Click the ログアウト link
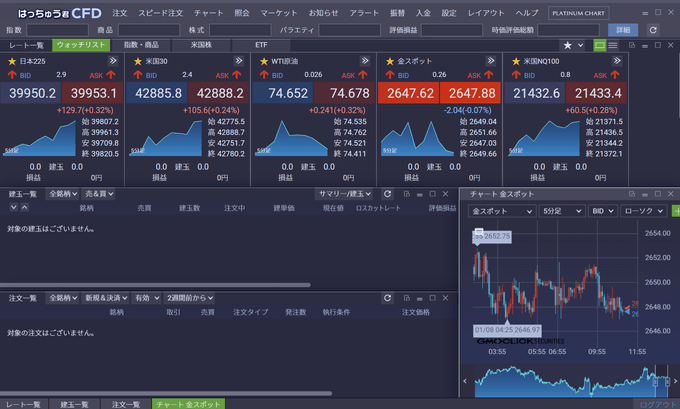Viewport: 680px width, 409px height. click(657, 404)
